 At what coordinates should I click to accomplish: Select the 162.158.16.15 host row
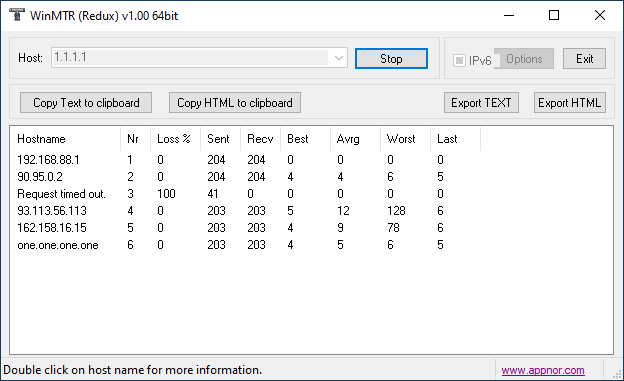pos(246,228)
